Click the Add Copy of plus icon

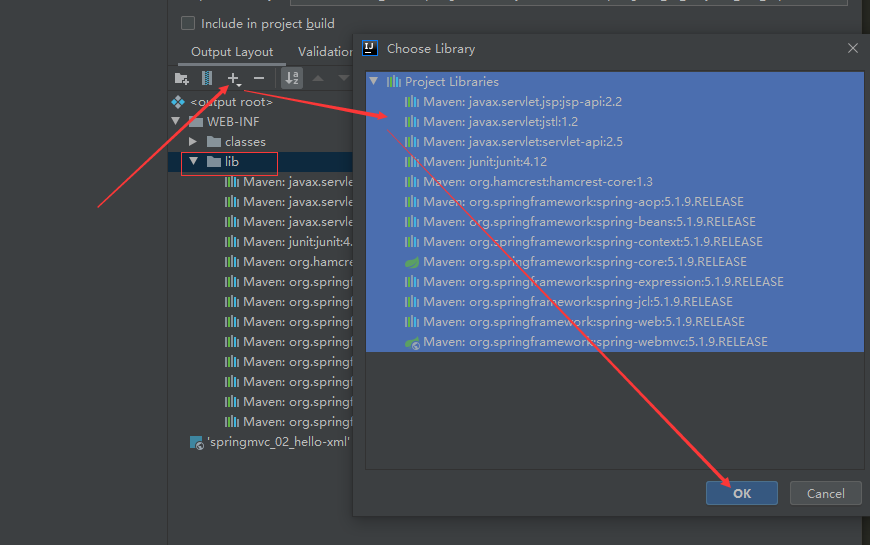pos(234,78)
